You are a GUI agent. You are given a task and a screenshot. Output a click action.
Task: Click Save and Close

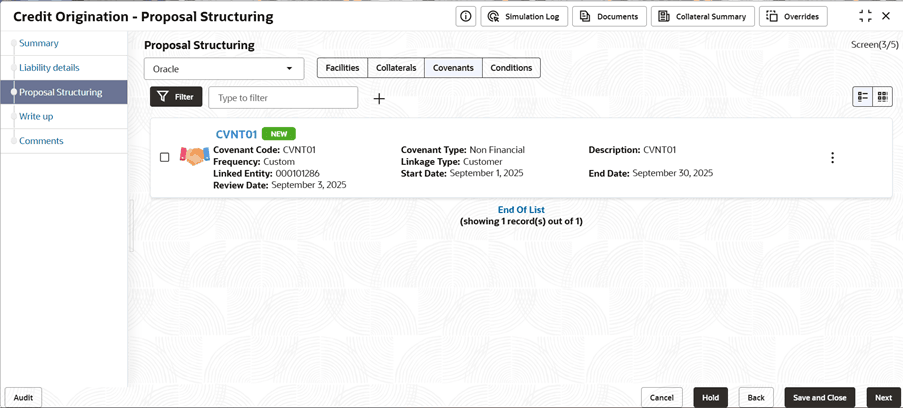point(819,398)
